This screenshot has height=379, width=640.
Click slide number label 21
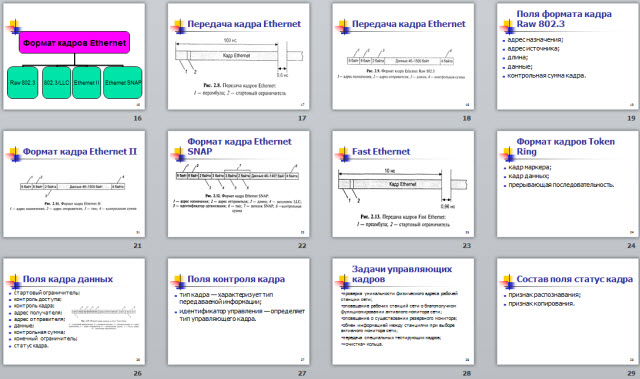click(138, 246)
